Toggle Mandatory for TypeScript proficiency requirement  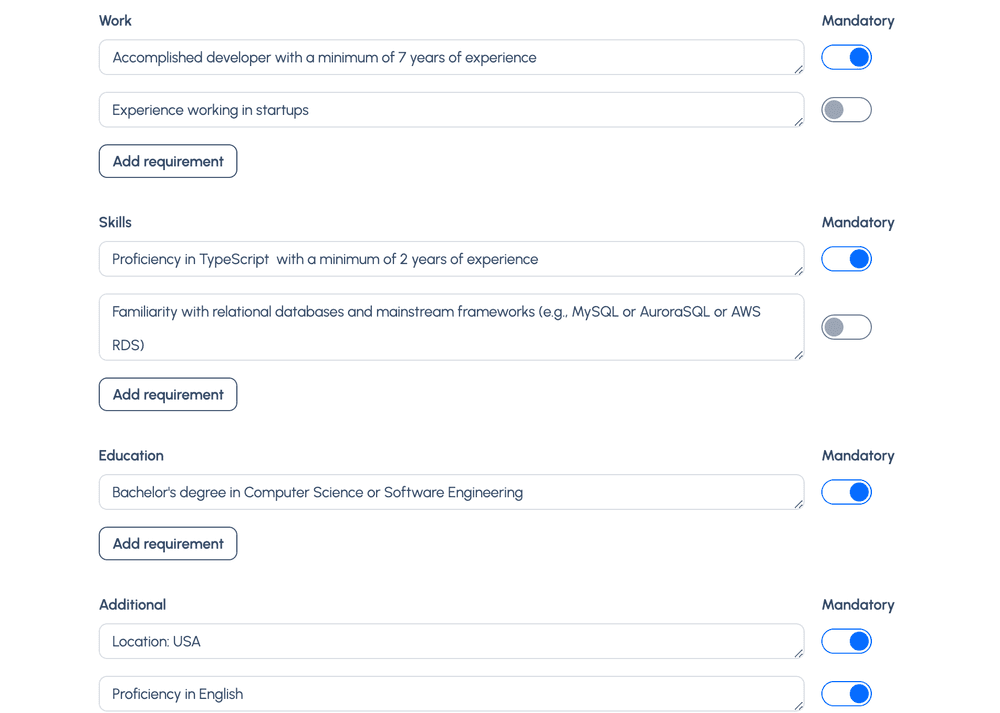(846, 259)
